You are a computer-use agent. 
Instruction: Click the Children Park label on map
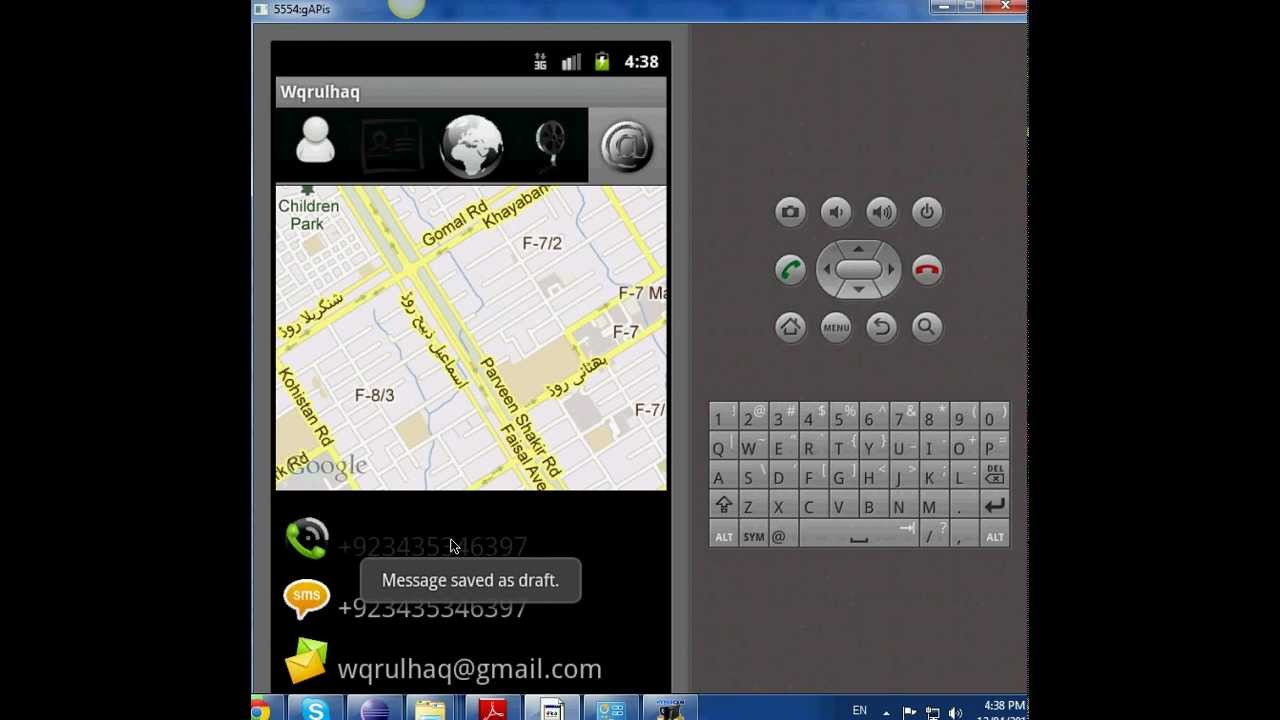coord(308,214)
